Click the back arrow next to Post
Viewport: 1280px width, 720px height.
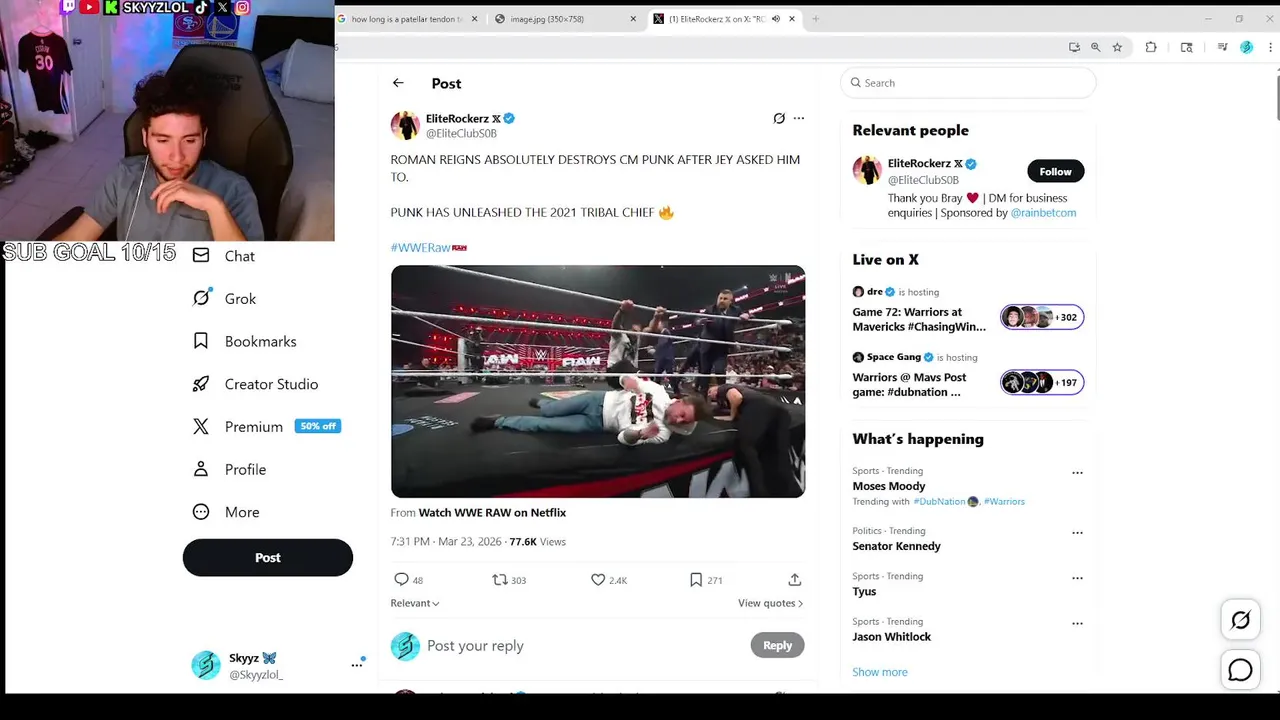[398, 83]
